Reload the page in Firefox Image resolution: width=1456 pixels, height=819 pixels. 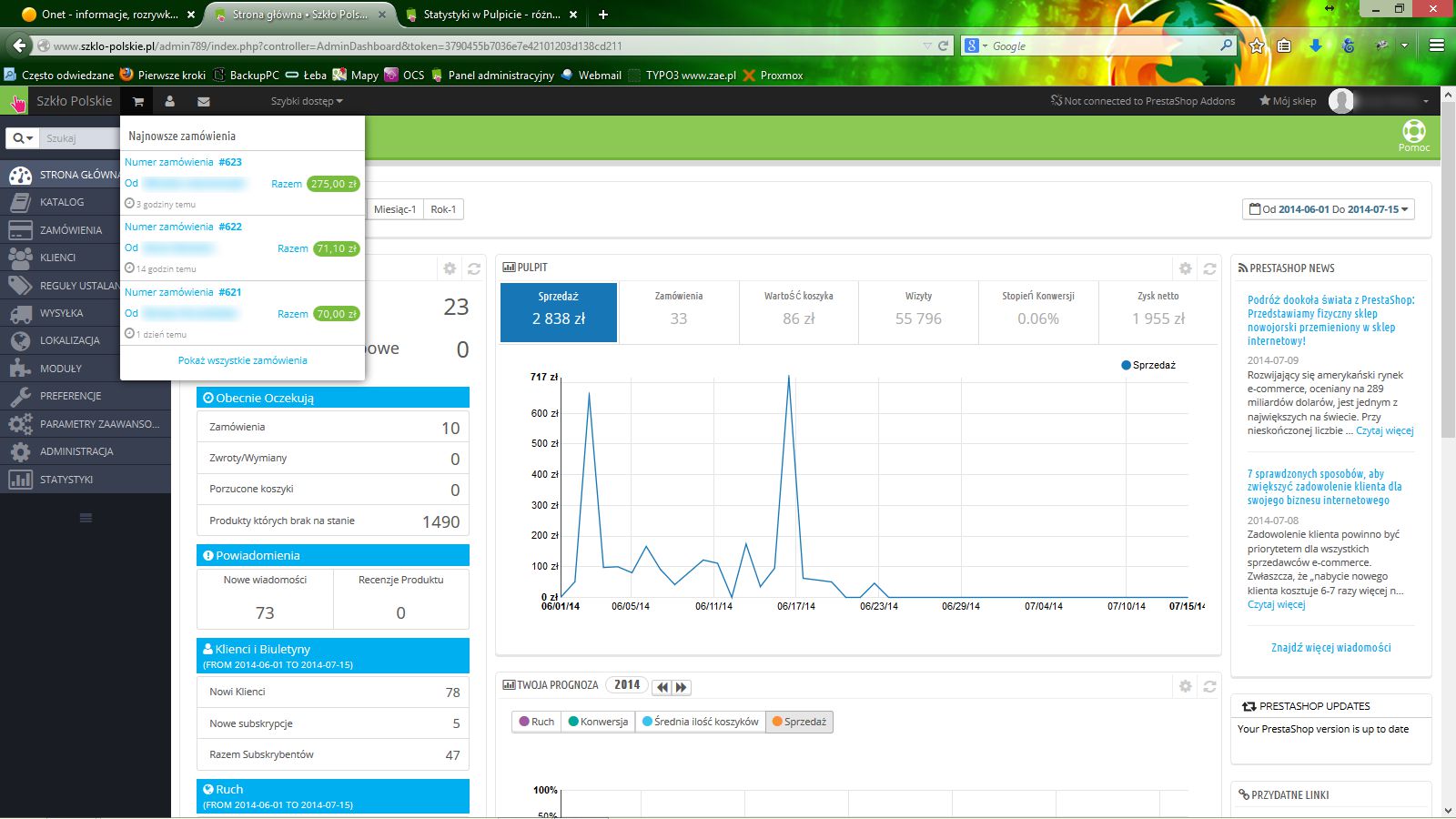click(x=944, y=45)
